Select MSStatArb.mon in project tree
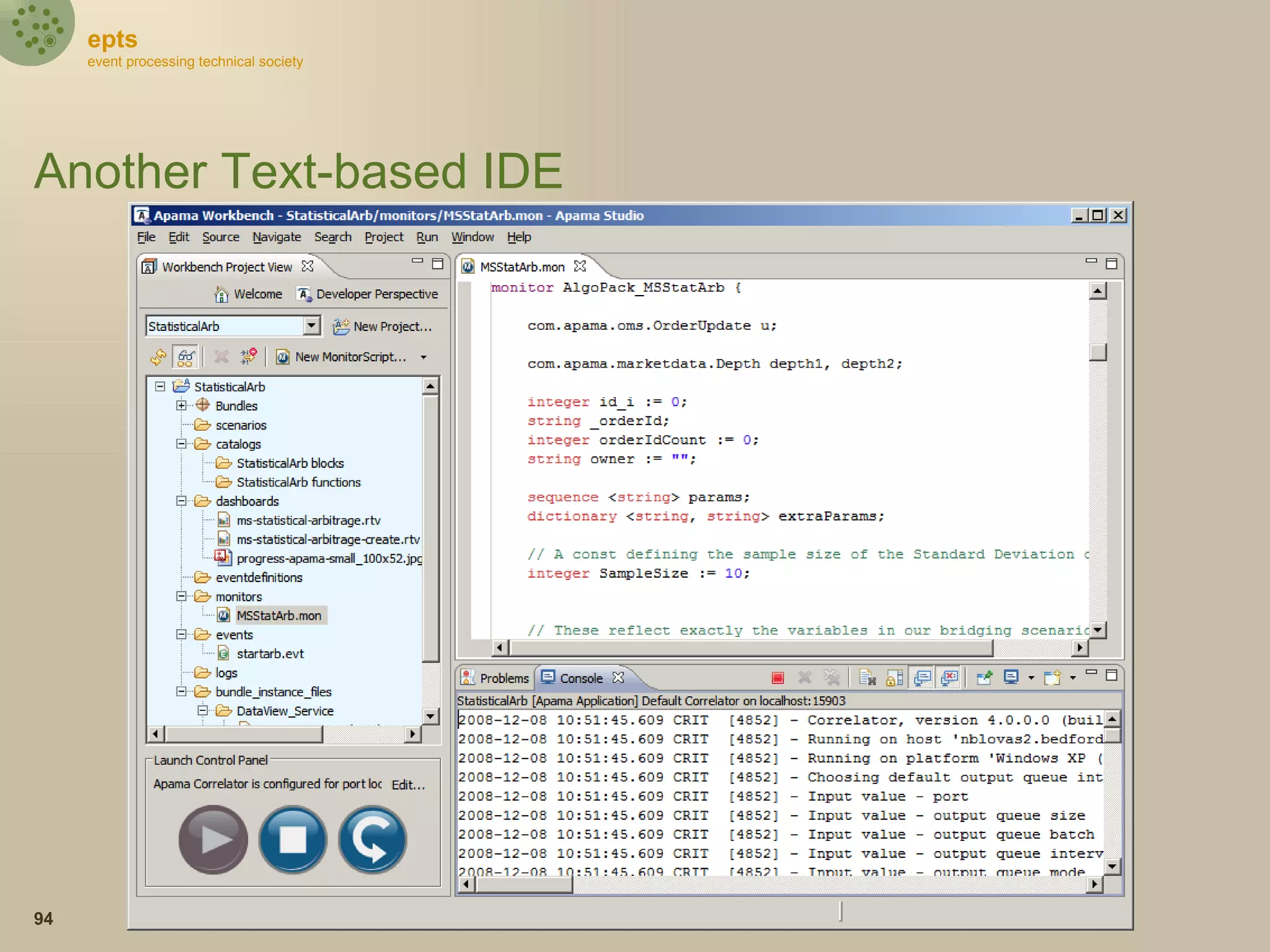 (x=270, y=615)
